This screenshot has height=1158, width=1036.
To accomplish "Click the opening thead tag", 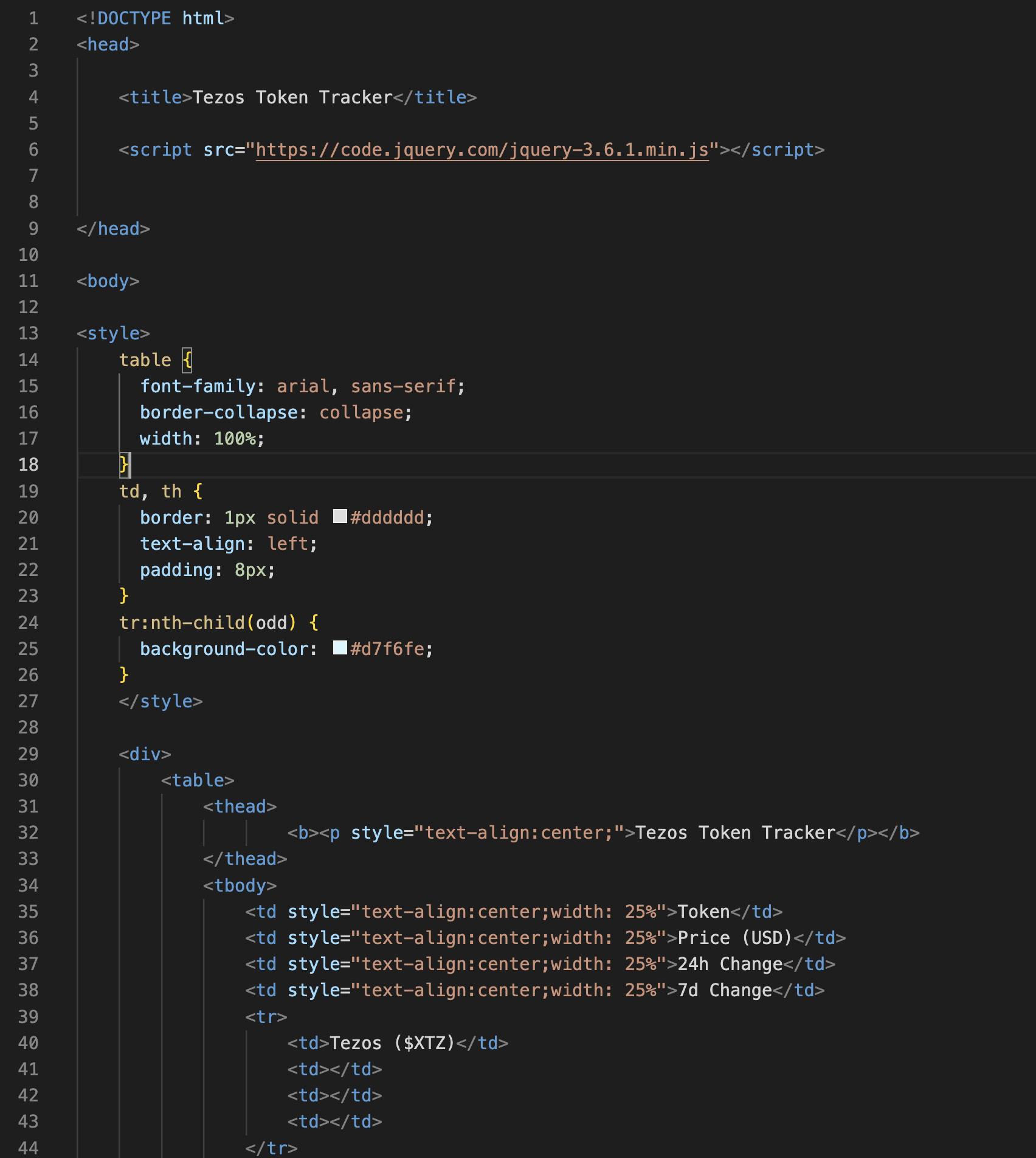I will pos(240,806).
